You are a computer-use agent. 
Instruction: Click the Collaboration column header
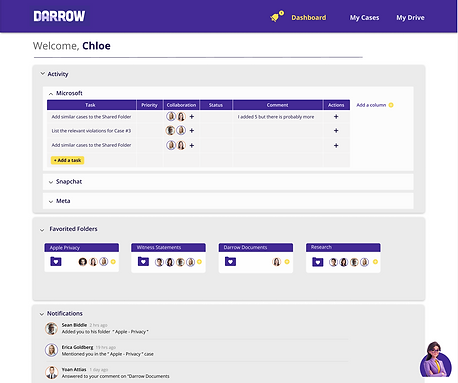pyautogui.click(x=181, y=105)
